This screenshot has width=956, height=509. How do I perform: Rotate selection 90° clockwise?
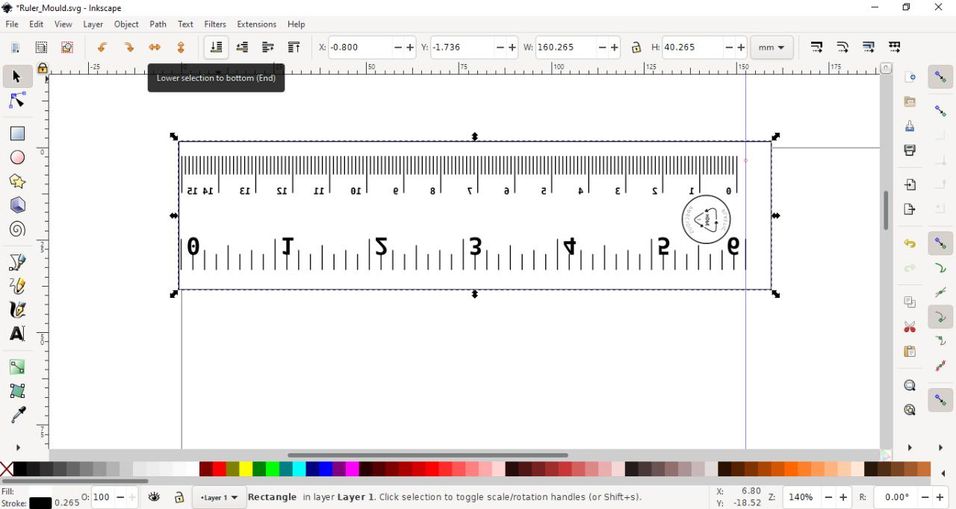[x=129, y=47]
